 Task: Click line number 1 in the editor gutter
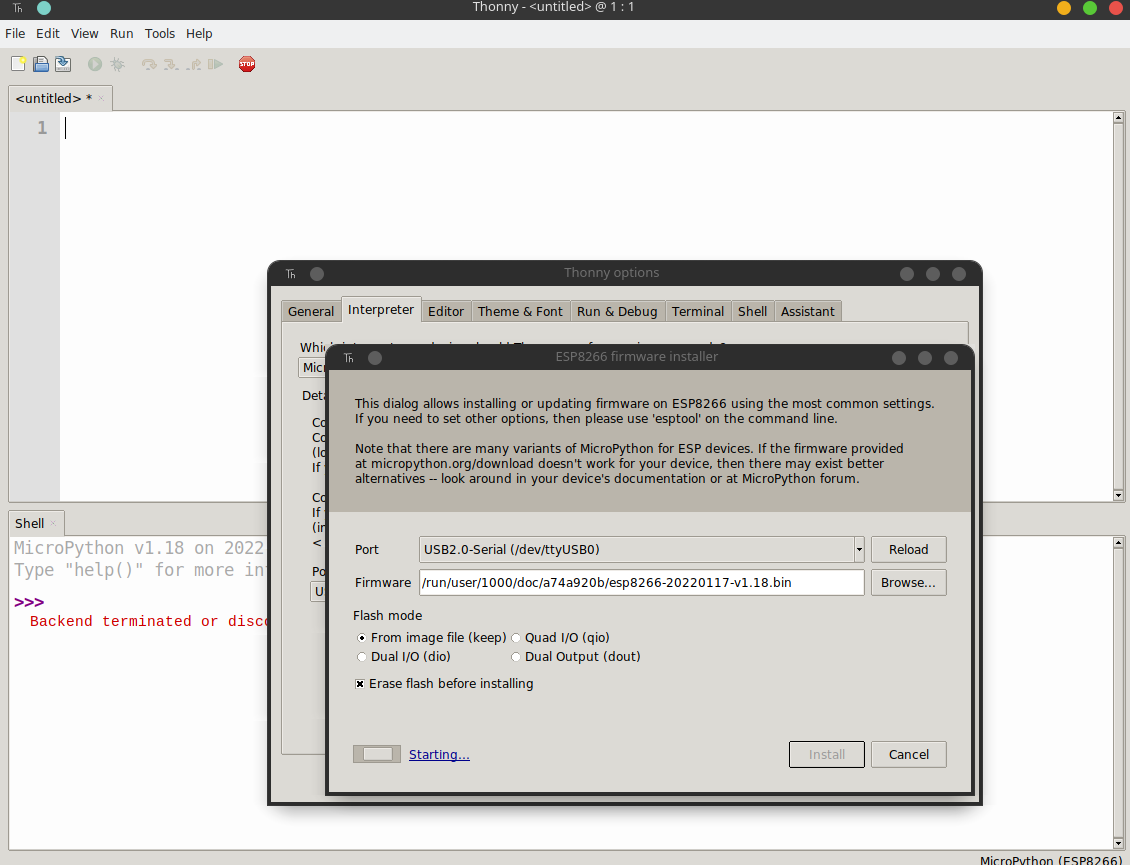42,128
